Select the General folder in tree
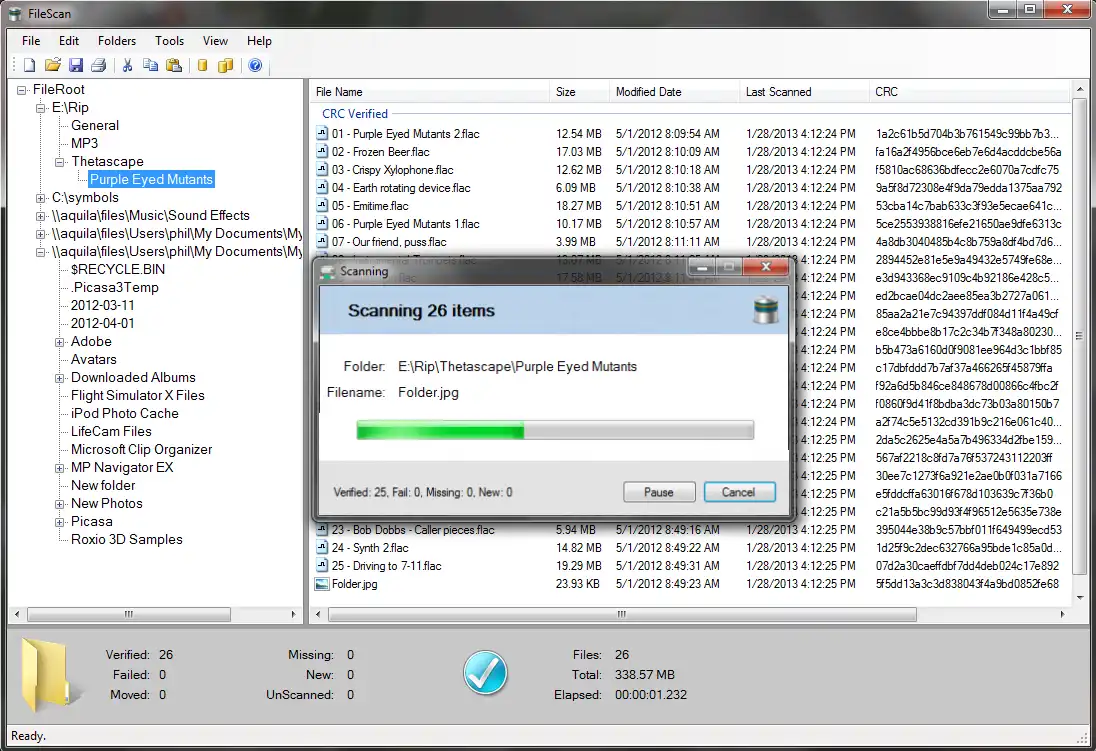 pos(94,126)
